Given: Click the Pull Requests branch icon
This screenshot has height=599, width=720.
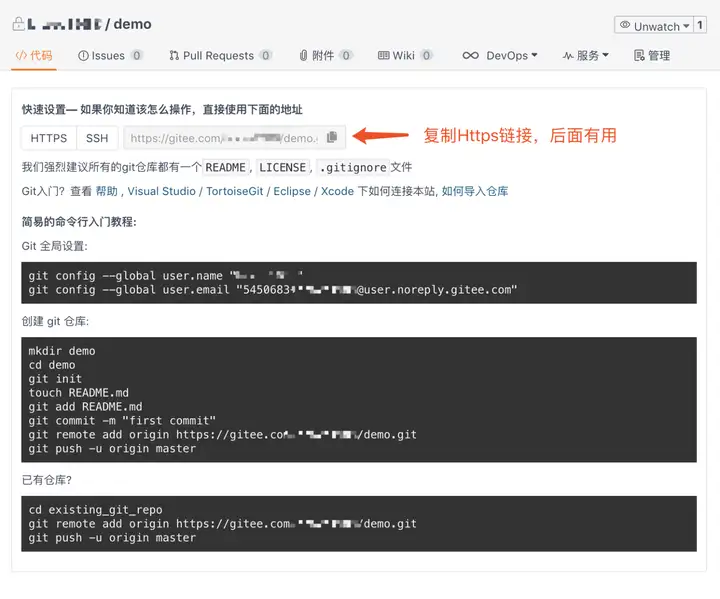Looking at the screenshot, I should [x=174, y=56].
